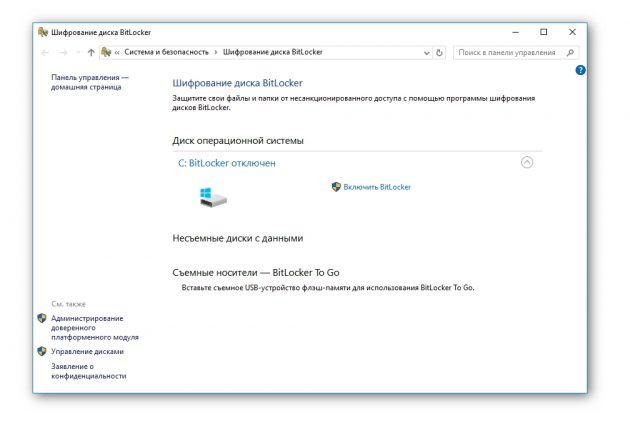Image resolution: width=630 pixels, height=446 pixels.
Task: Open 'Управление дисками' link
Action: tap(87, 352)
